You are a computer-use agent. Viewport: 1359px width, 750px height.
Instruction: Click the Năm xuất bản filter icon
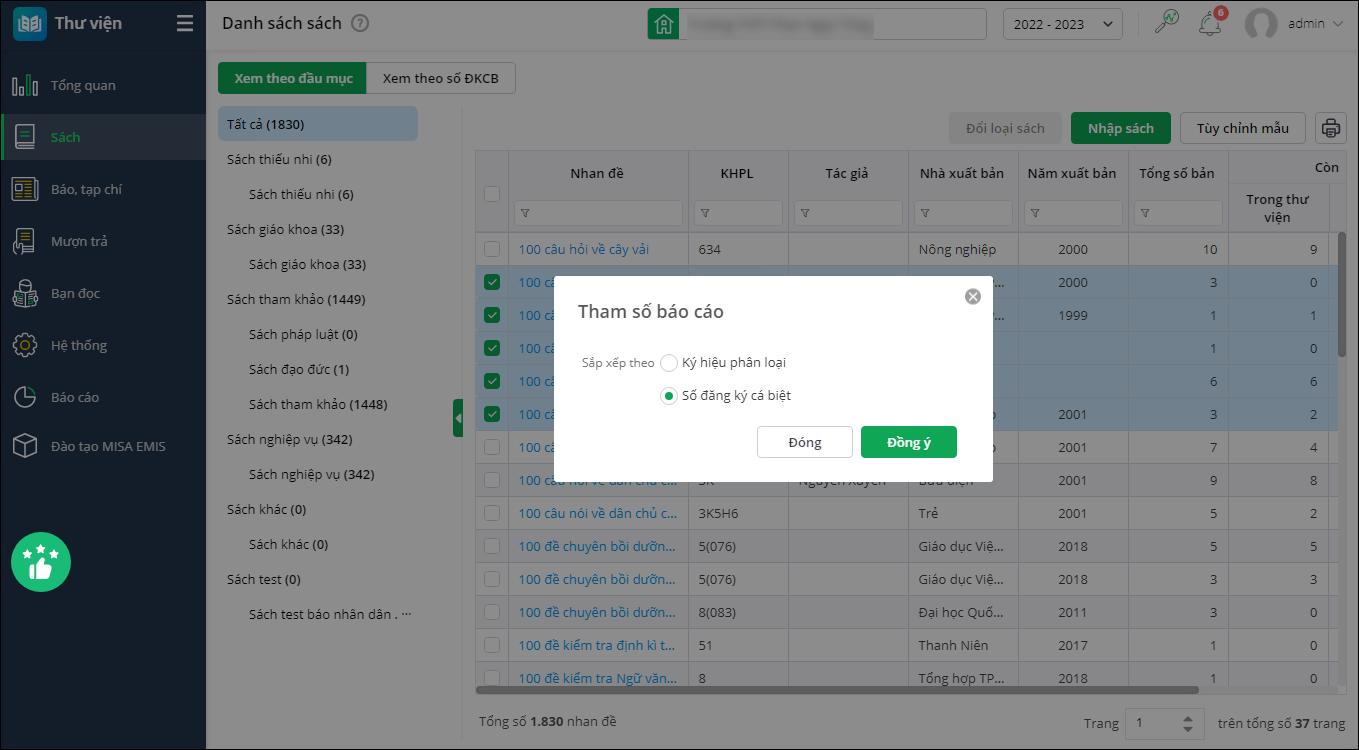(x=1036, y=213)
